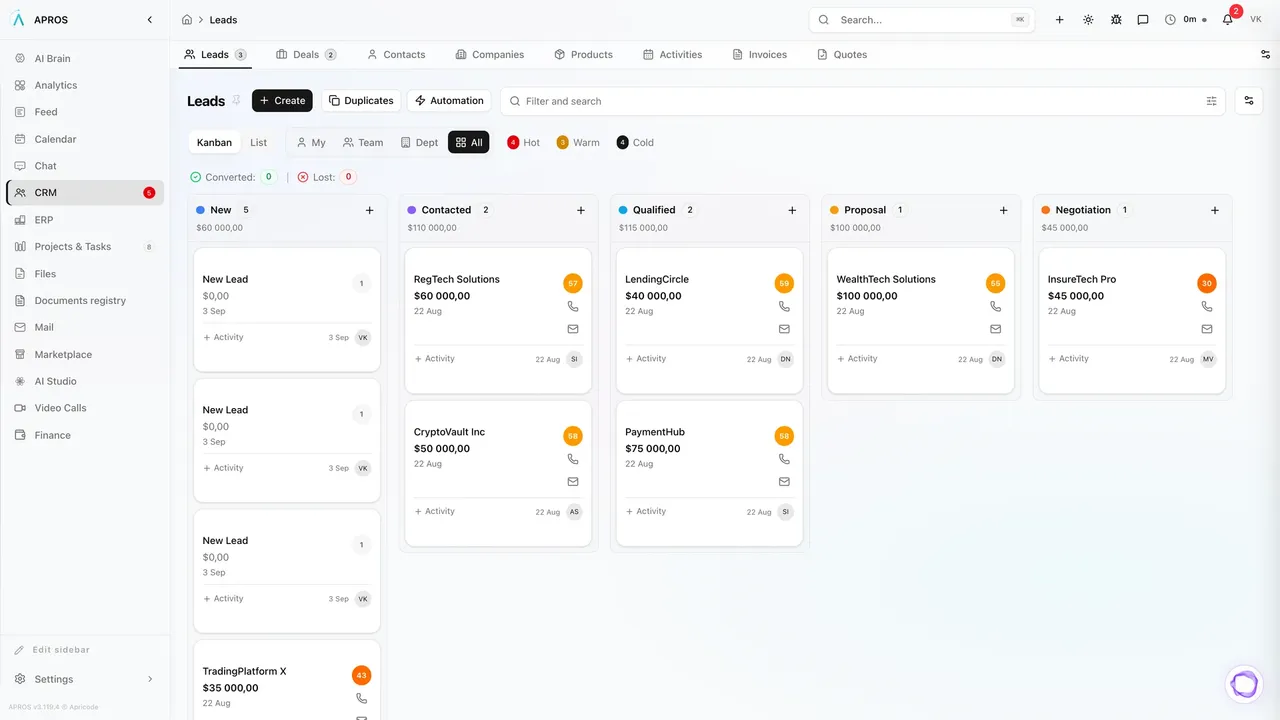Switch to List view
This screenshot has height=720, width=1280.
click(259, 143)
